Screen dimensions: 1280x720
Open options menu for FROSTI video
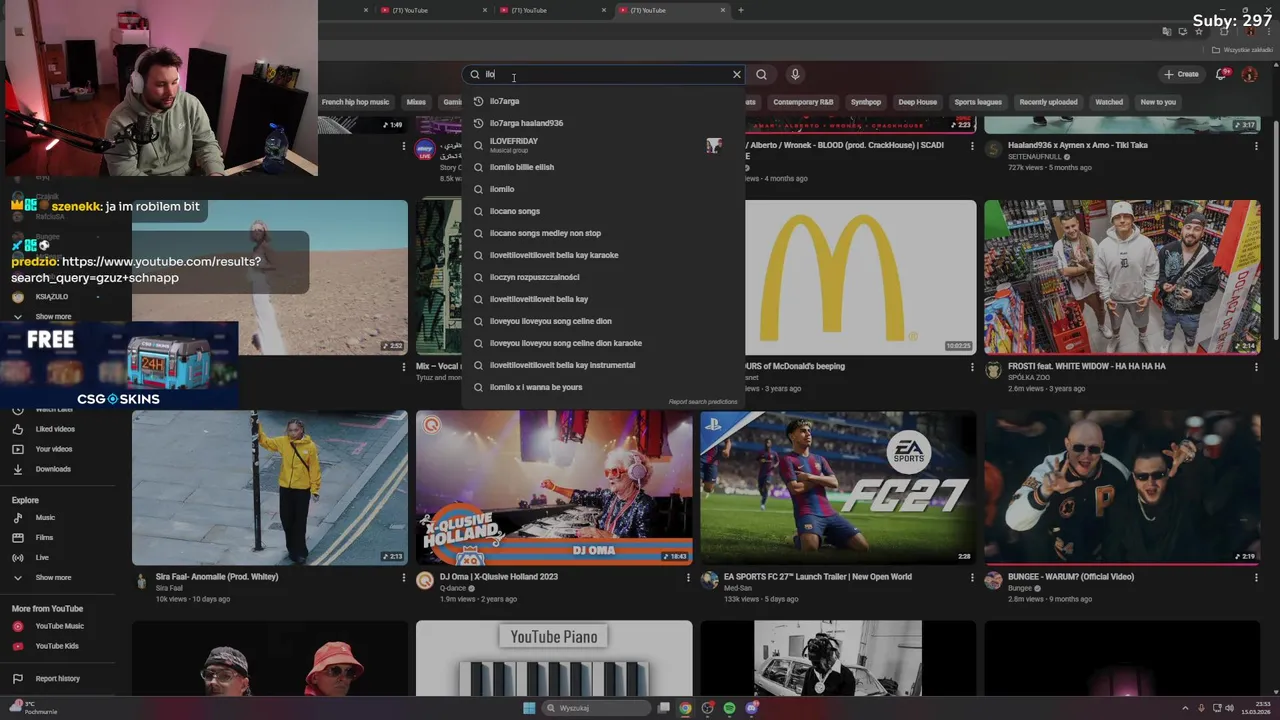click(1256, 367)
